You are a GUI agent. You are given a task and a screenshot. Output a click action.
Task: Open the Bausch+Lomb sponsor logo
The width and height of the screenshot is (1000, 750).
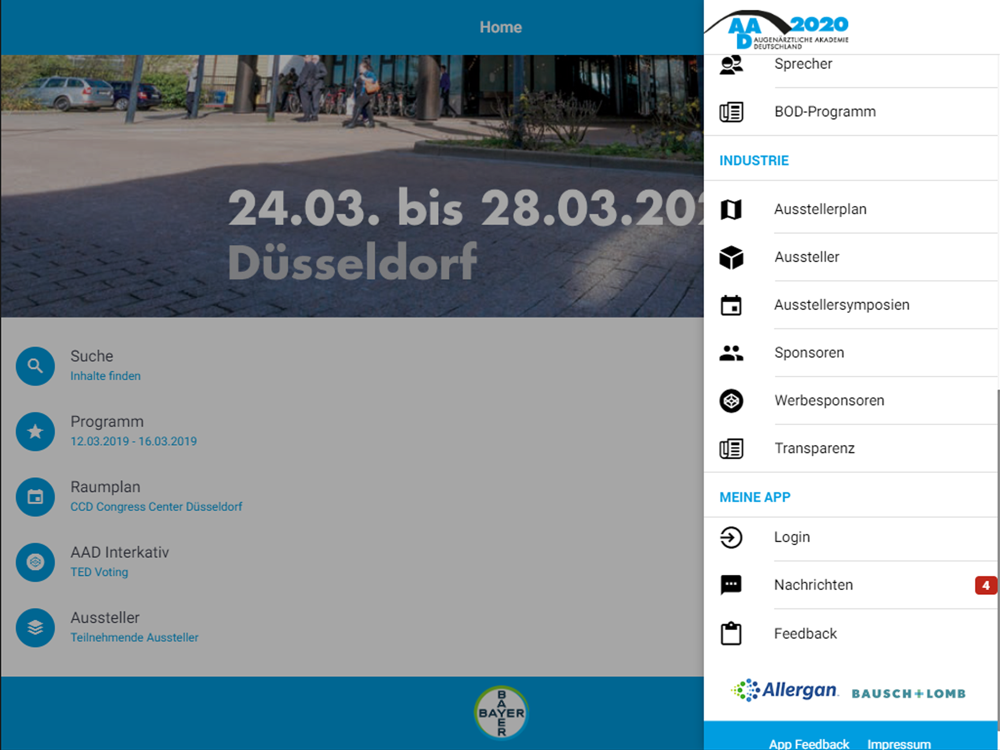pyautogui.click(x=908, y=693)
